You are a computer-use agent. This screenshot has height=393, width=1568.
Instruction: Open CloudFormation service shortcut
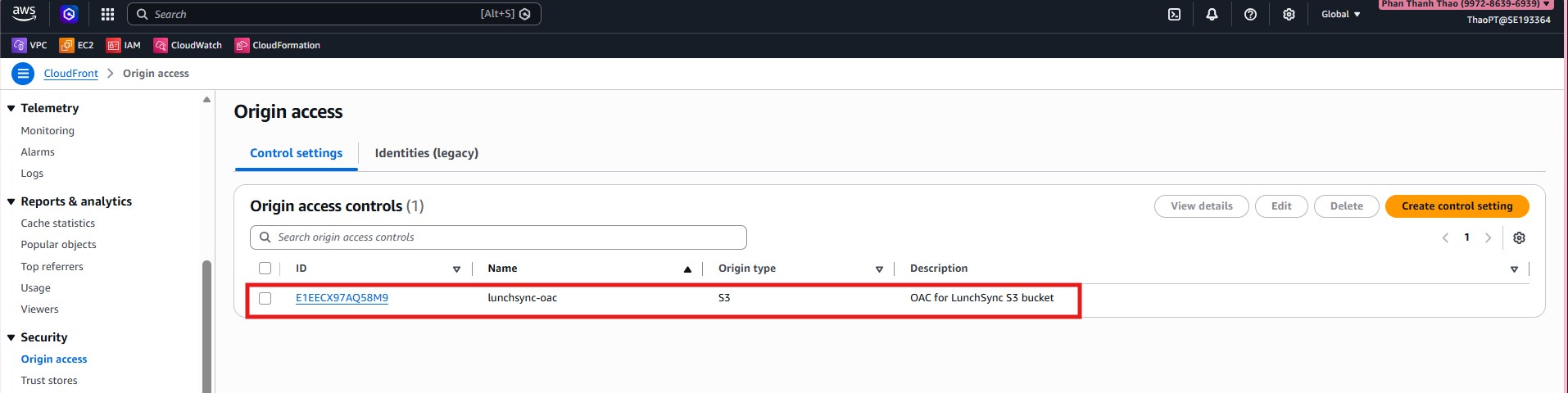point(278,45)
